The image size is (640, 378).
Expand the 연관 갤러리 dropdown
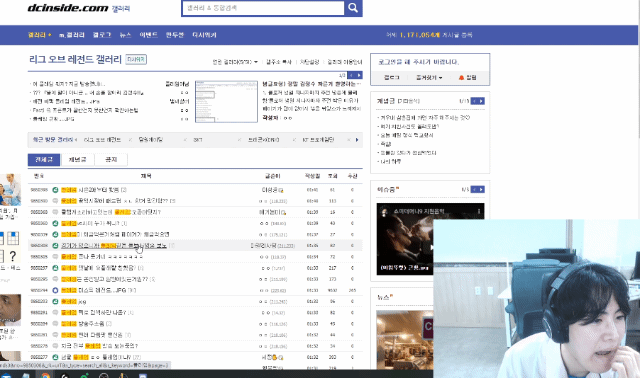235,62
